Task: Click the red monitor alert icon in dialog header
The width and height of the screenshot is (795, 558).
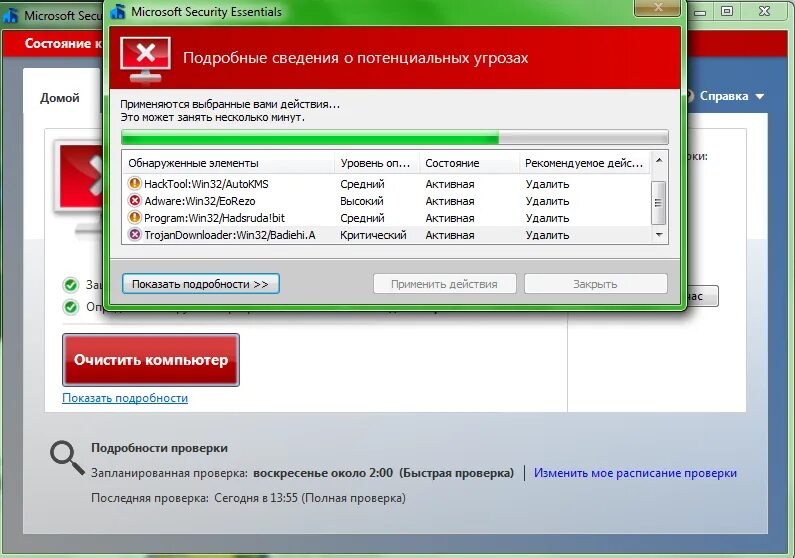Action: click(x=146, y=59)
